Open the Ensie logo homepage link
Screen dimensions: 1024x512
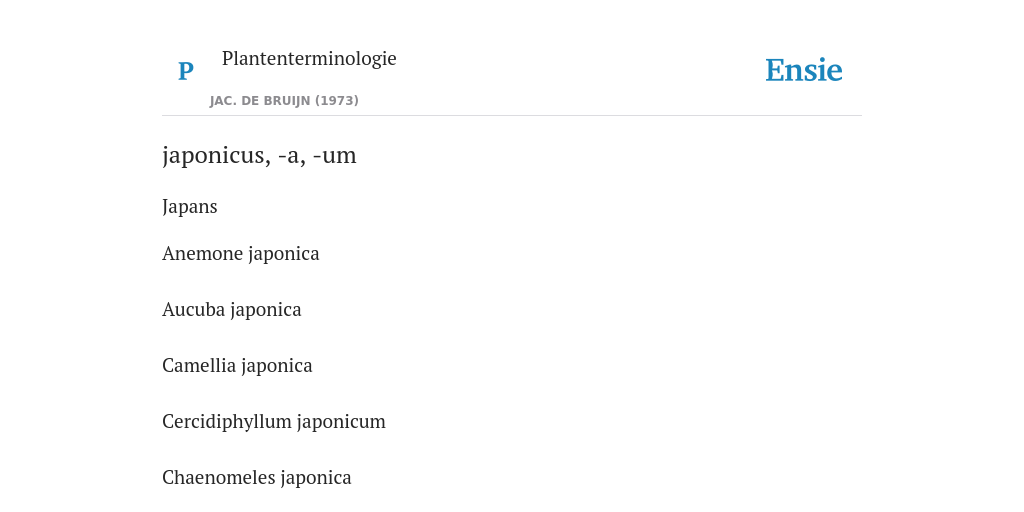click(x=803, y=70)
